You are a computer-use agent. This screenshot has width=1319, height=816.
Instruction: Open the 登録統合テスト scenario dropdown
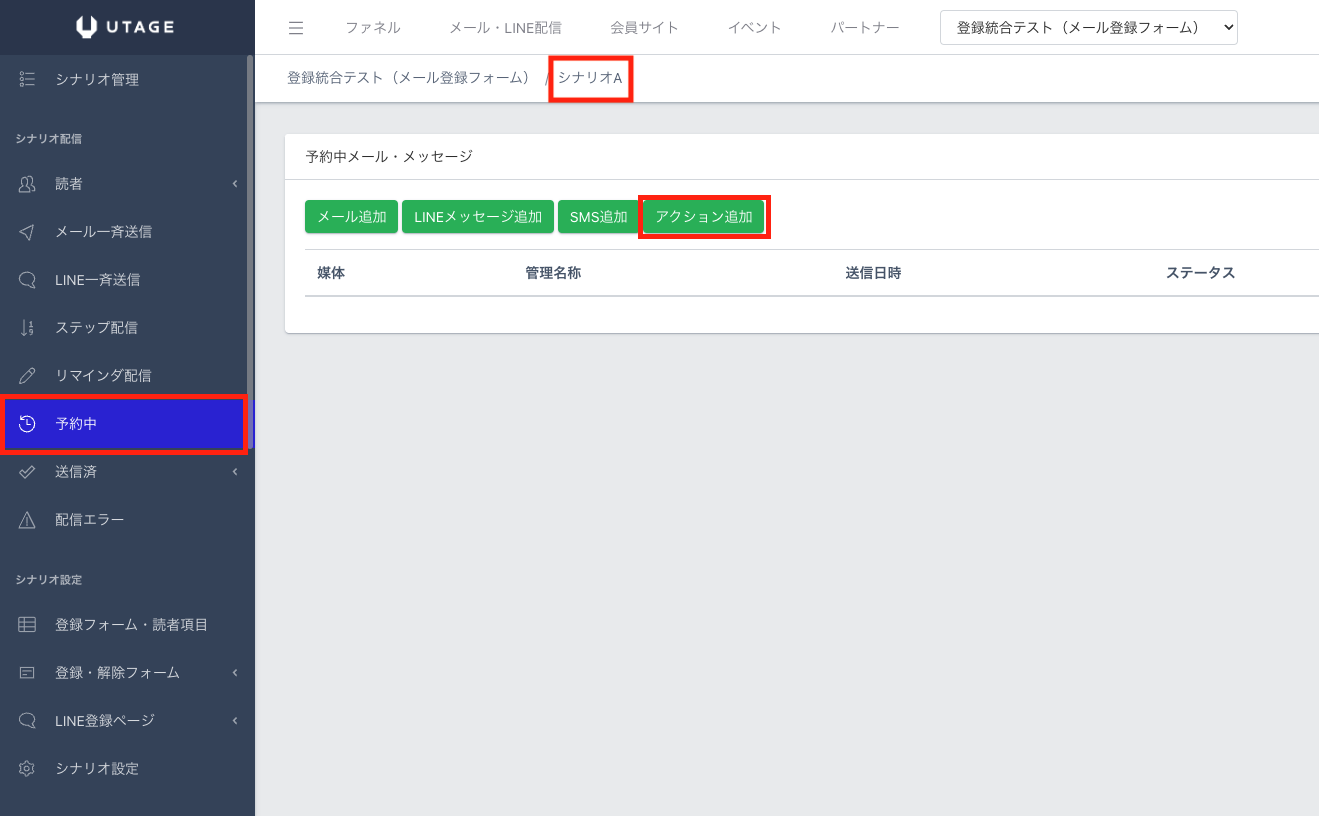pyautogui.click(x=1088, y=28)
